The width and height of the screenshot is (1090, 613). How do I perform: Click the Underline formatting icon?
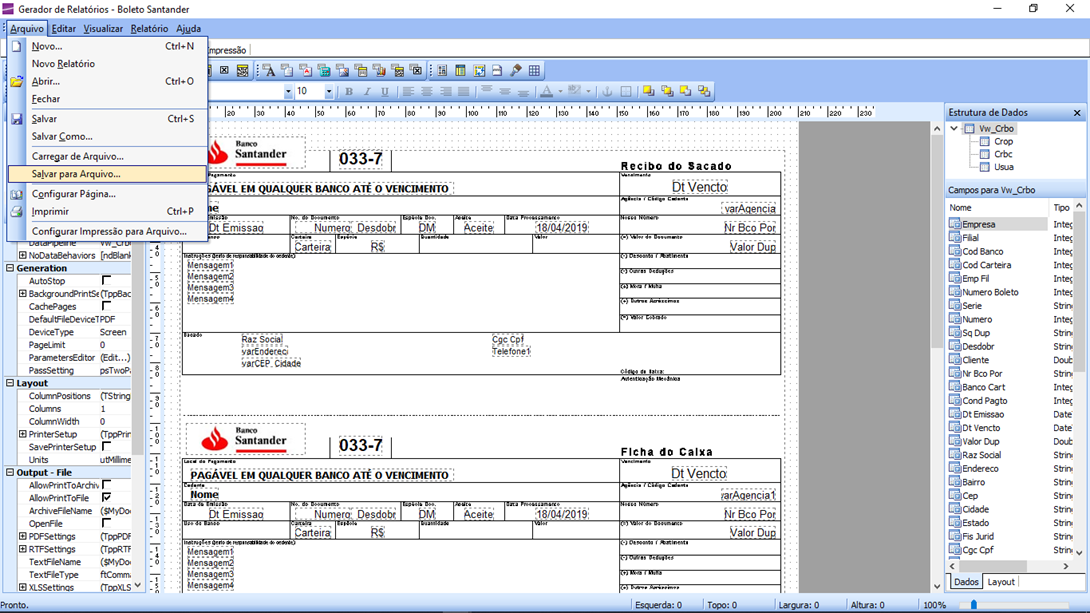pyautogui.click(x=385, y=92)
